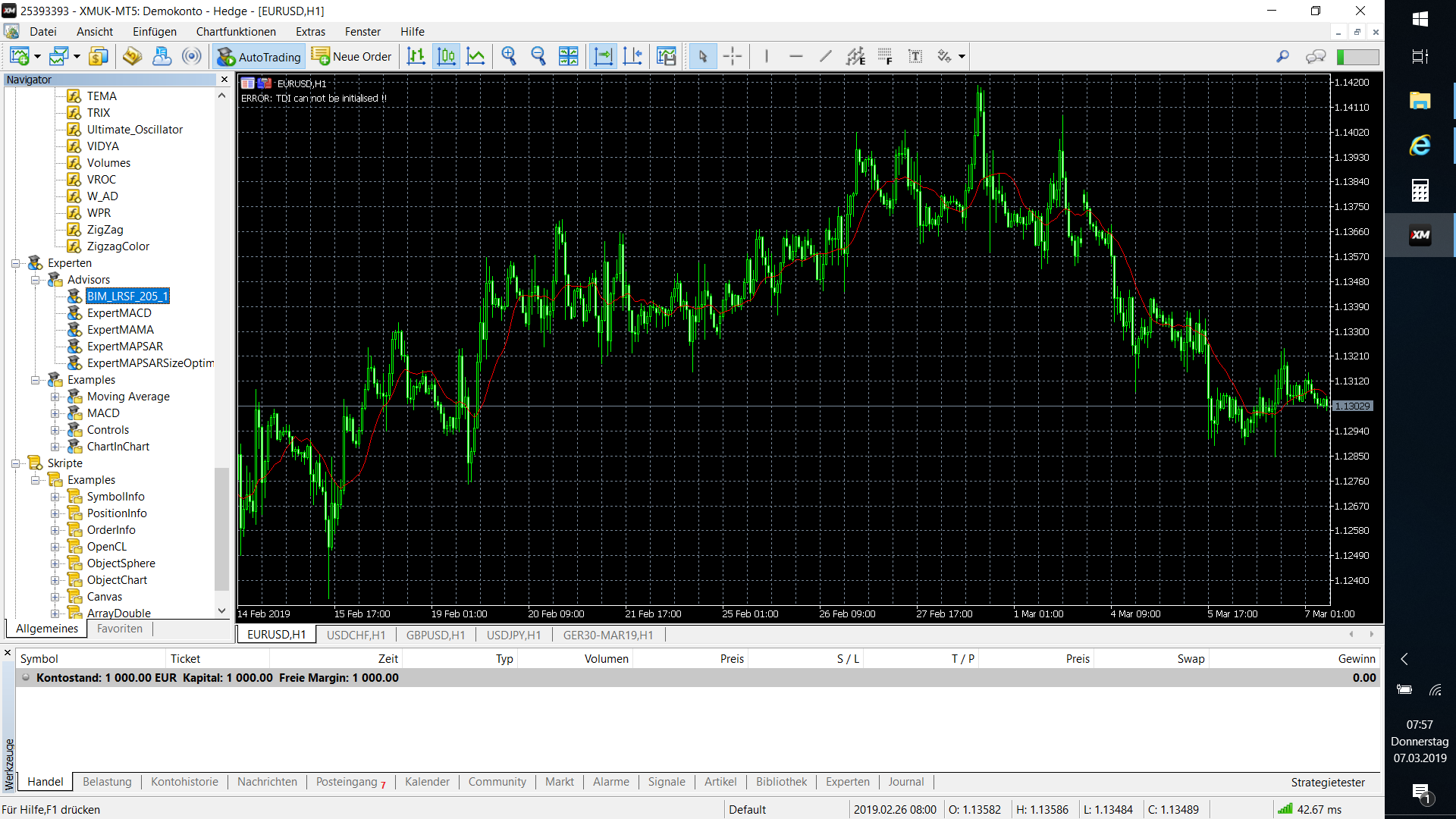The image size is (1456, 819).
Task: Collapse the Examples node under Experten
Action: click(x=35, y=380)
